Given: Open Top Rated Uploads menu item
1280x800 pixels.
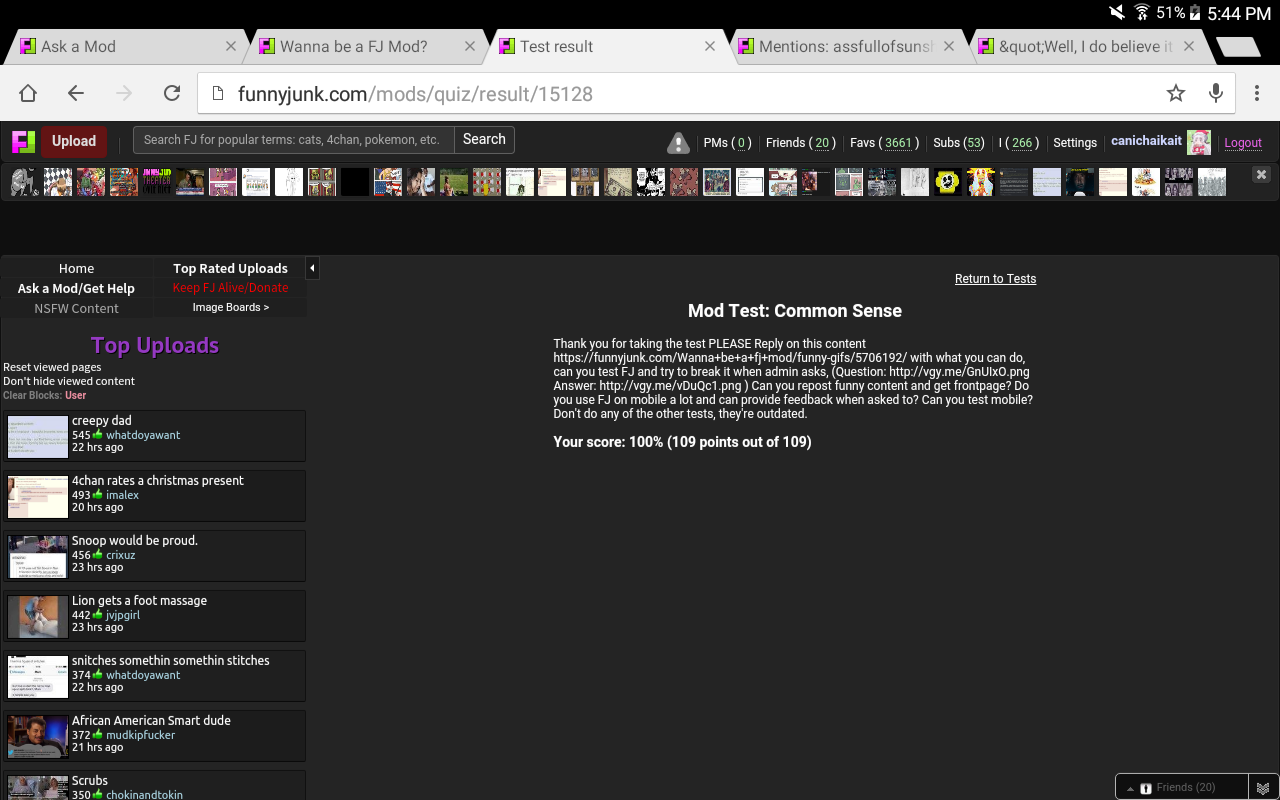Looking at the screenshot, I should pos(230,268).
